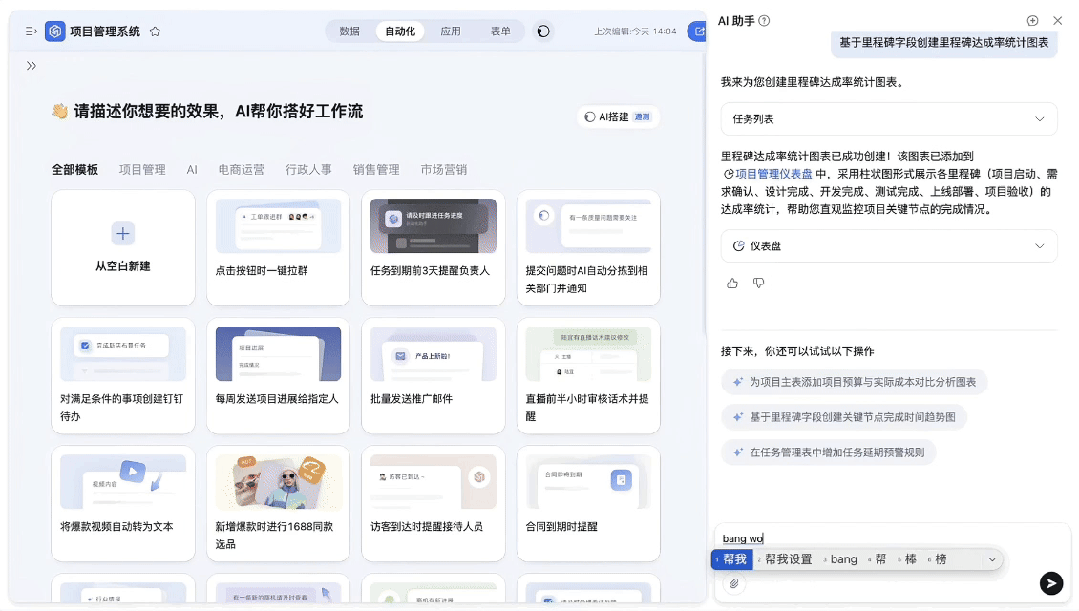Give thumbs down to the AI response
Viewport: 1079px width, 611px height.
pos(758,283)
